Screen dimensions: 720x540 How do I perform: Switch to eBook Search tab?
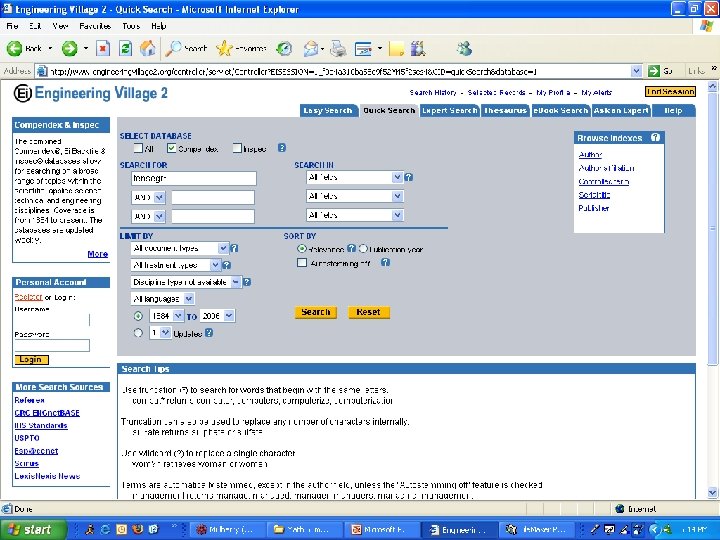point(561,111)
